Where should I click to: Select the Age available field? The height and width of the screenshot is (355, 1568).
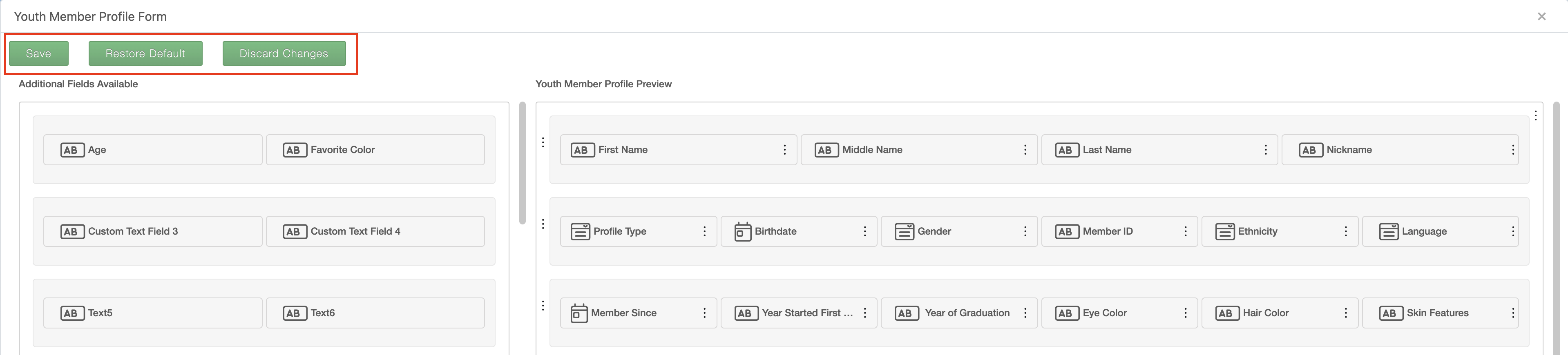click(x=153, y=149)
